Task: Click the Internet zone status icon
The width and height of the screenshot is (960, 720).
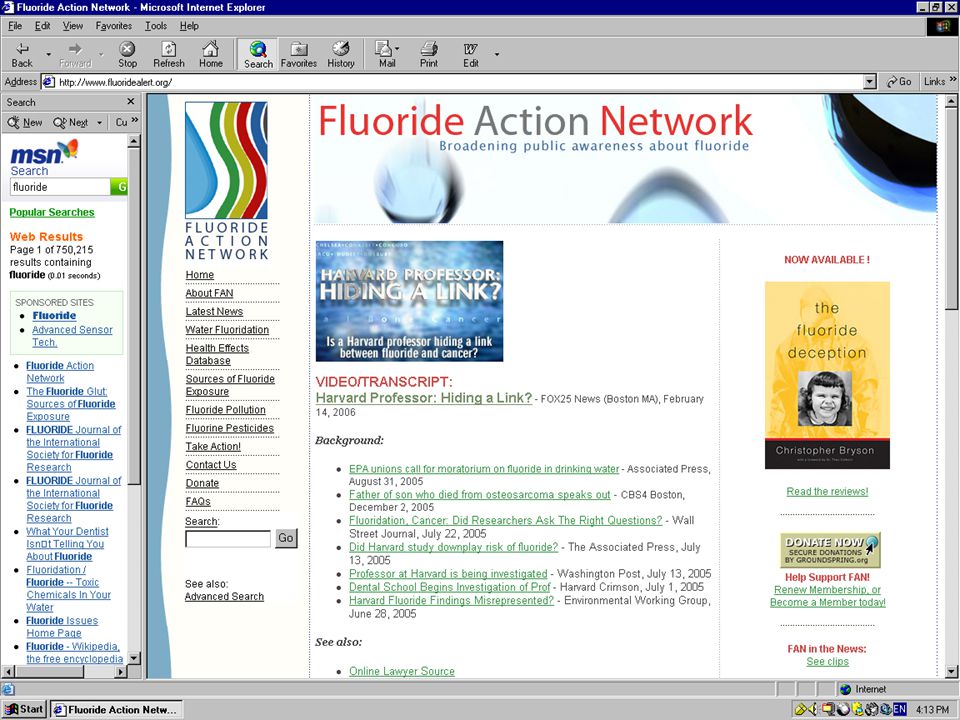Action: point(846,689)
